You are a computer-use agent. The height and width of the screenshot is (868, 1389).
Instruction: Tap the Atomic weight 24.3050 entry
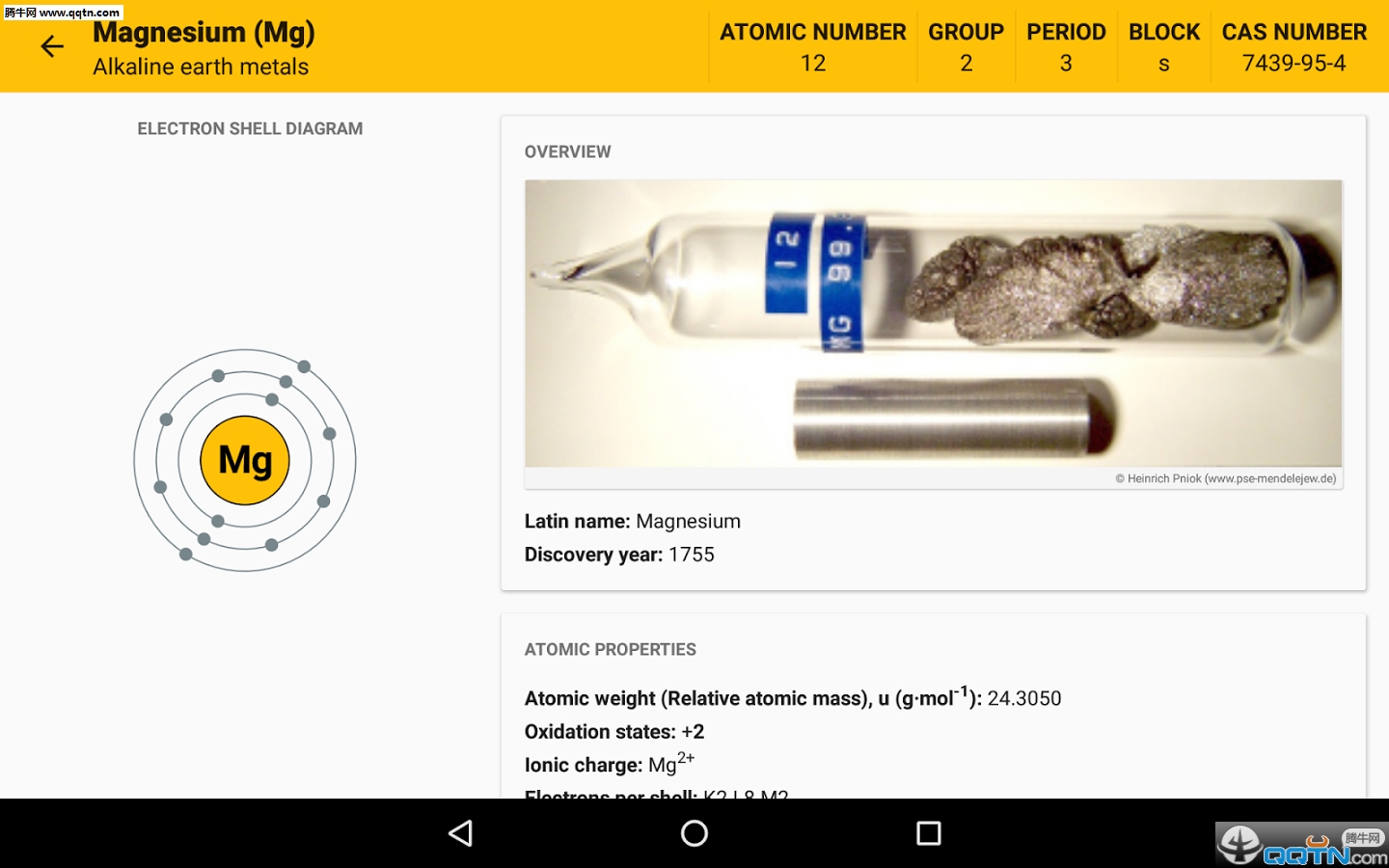tap(793, 696)
